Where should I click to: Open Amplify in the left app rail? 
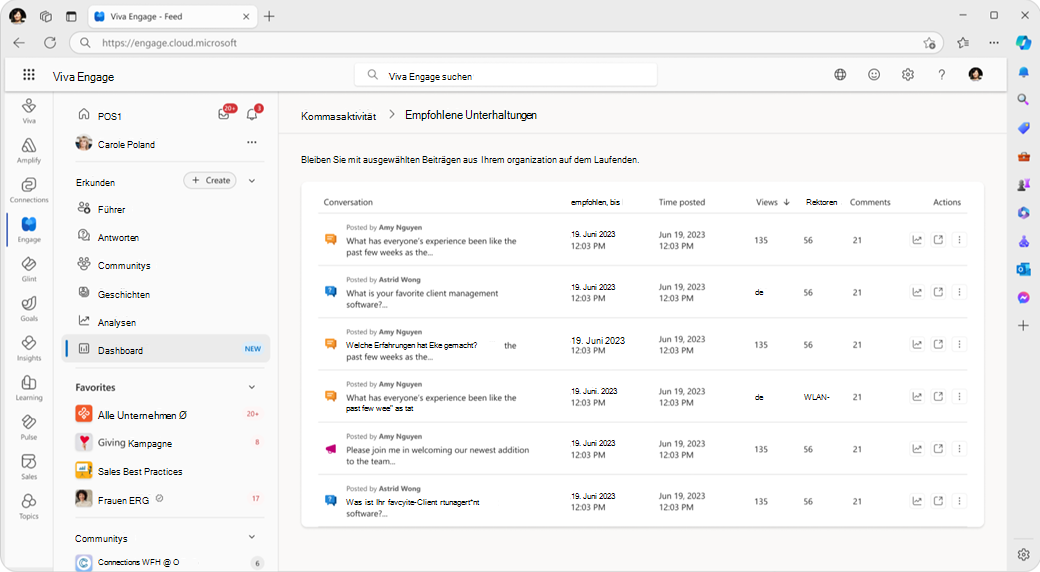coord(29,151)
